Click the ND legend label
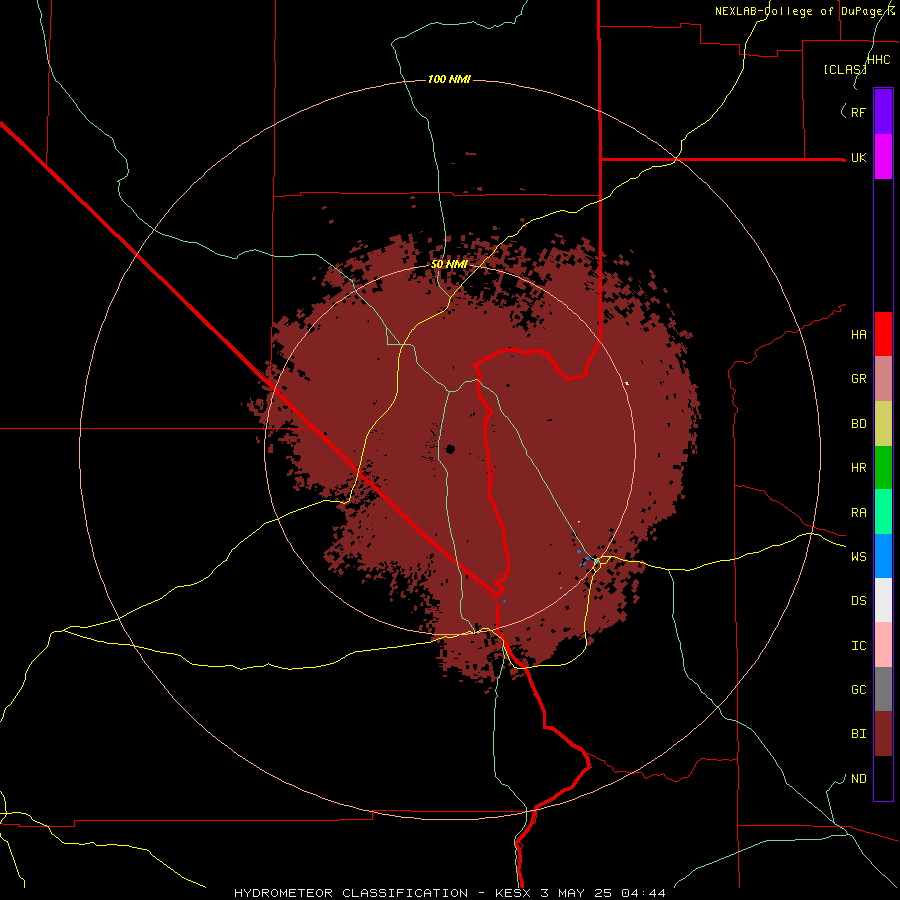This screenshot has width=900, height=900. pyautogui.click(x=858, y=779)
